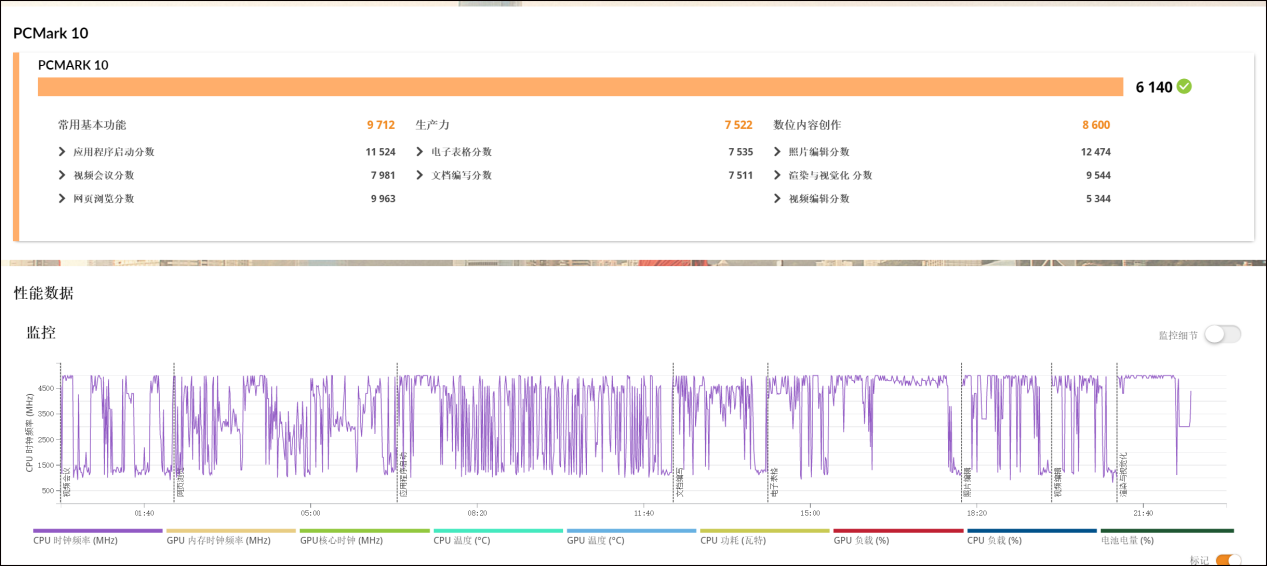Switch to the GPU 负载 (%) series
1267x566 pixels.
861,540
